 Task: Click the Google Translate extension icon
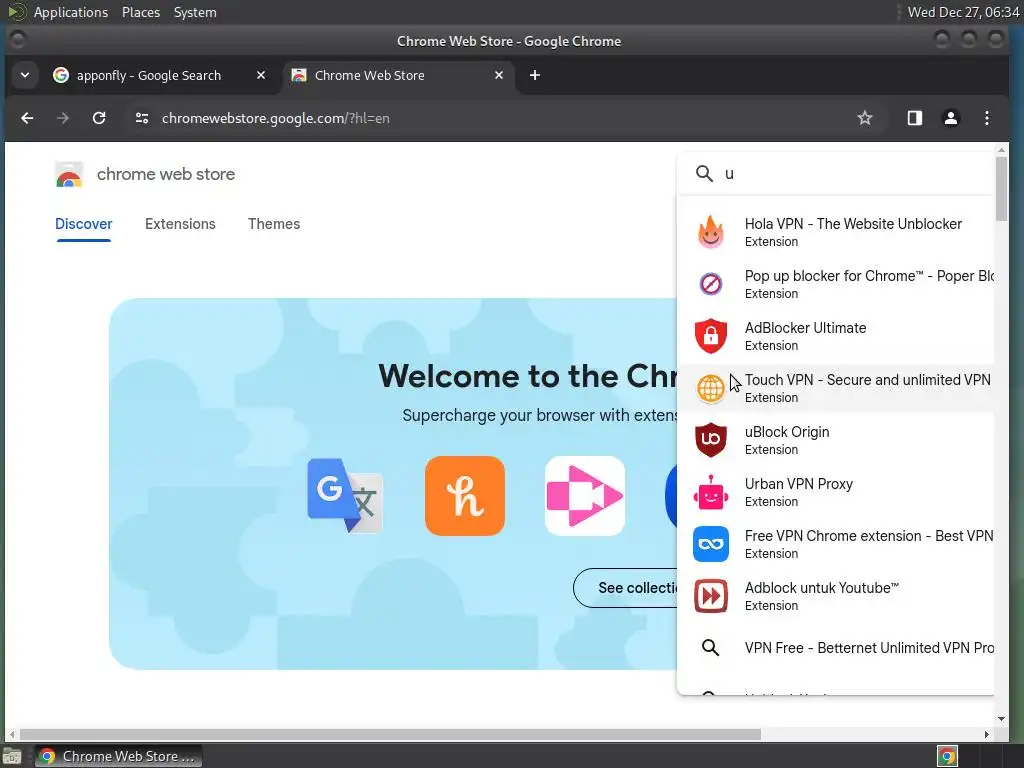coord(345,496)
